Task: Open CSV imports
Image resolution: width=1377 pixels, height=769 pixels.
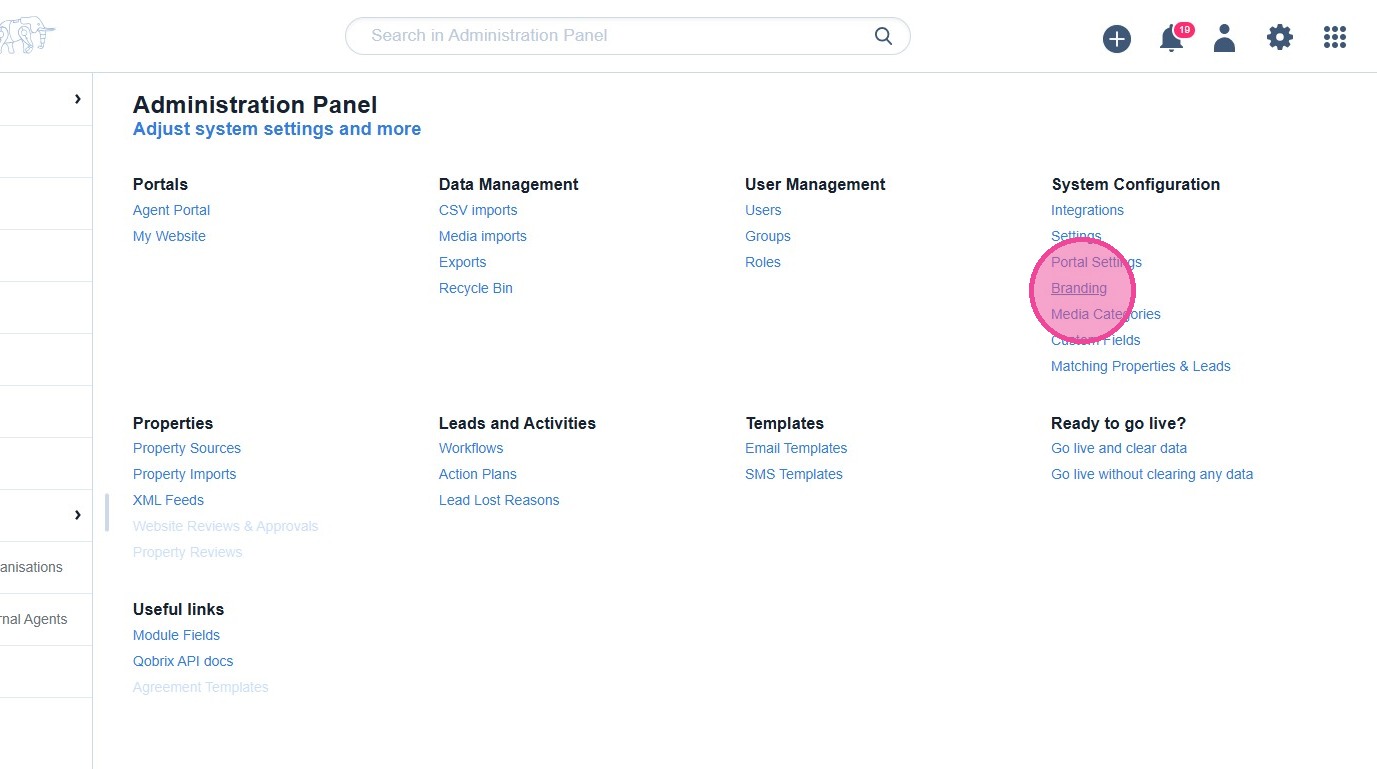Action: (478, 210)
